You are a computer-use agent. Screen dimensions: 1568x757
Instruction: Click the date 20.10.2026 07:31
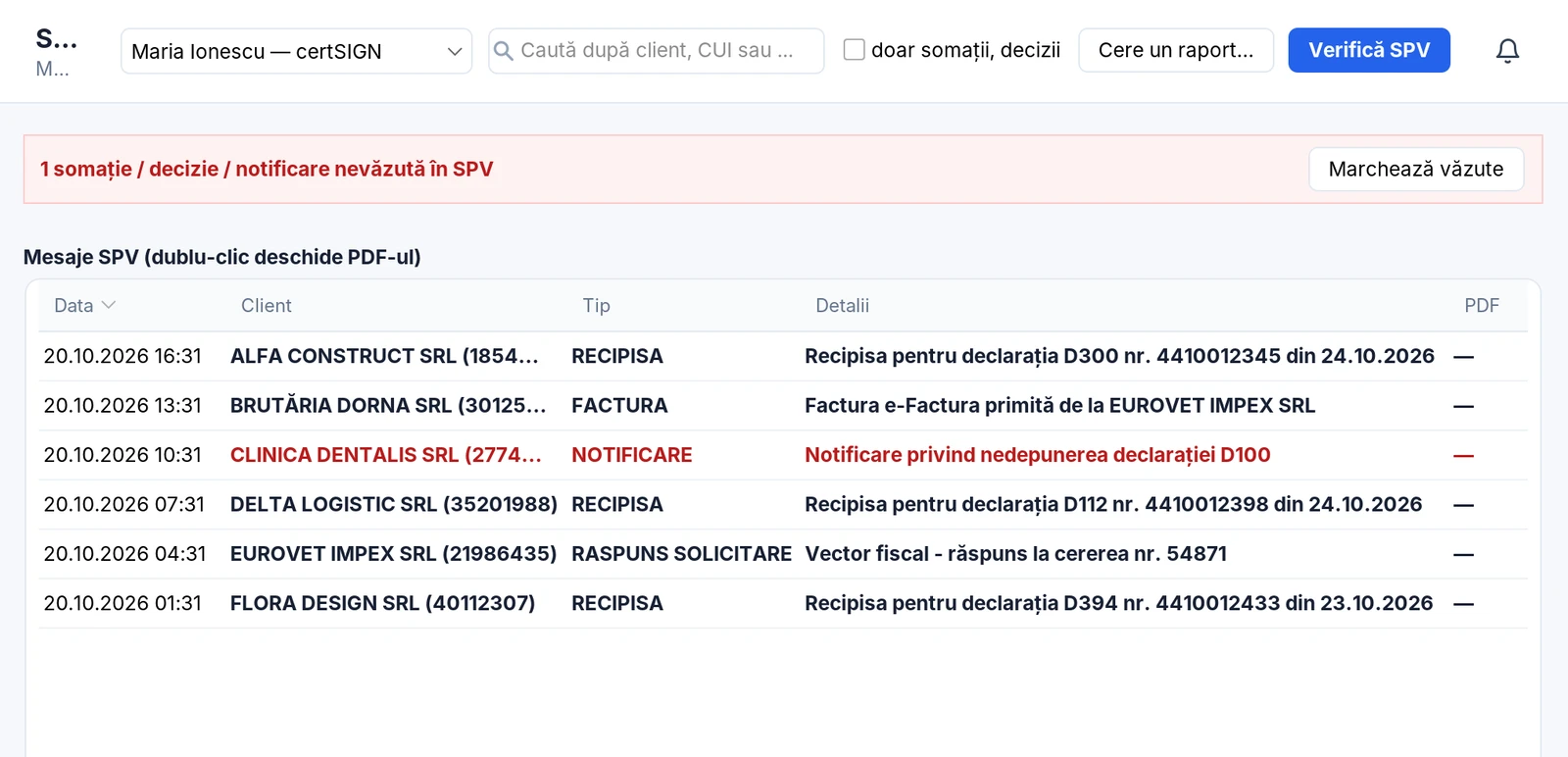point(124,505)
